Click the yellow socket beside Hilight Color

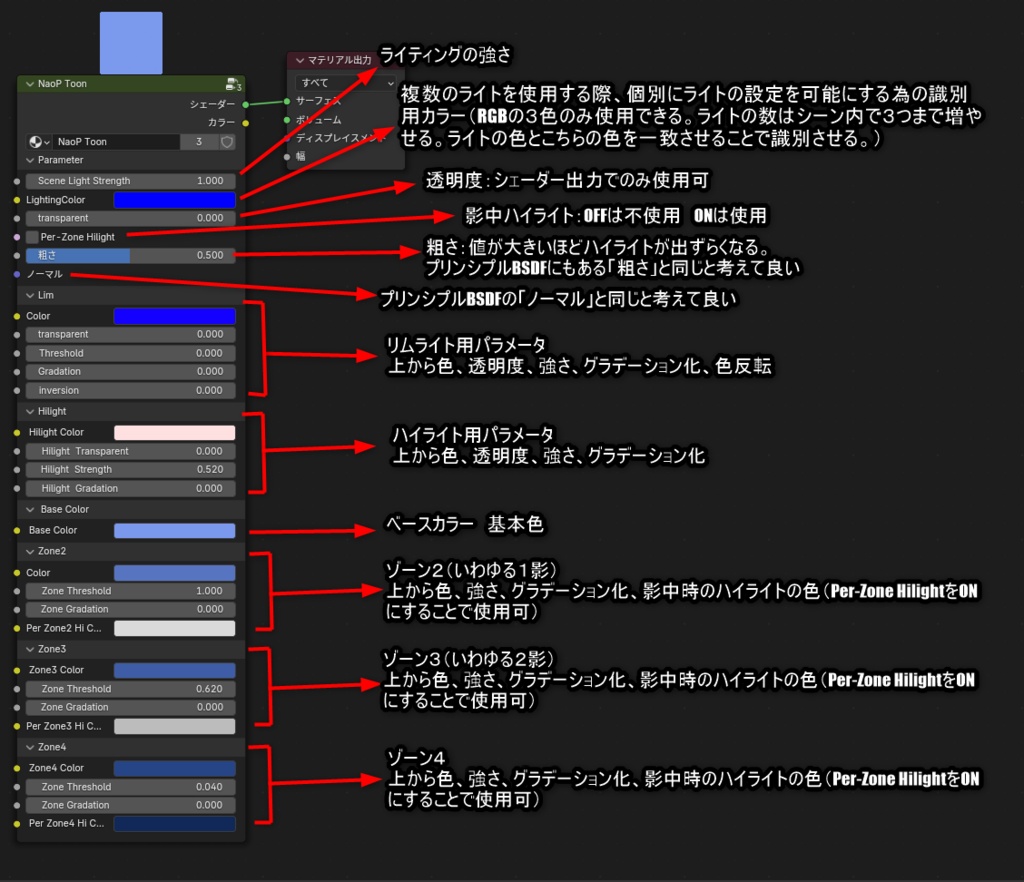point(18,431)
